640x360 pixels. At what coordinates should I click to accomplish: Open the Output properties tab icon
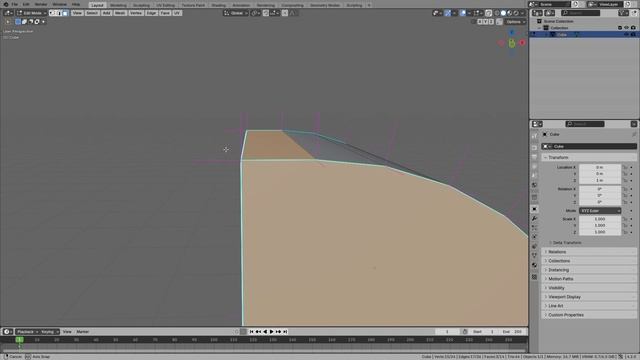[534, 157]
